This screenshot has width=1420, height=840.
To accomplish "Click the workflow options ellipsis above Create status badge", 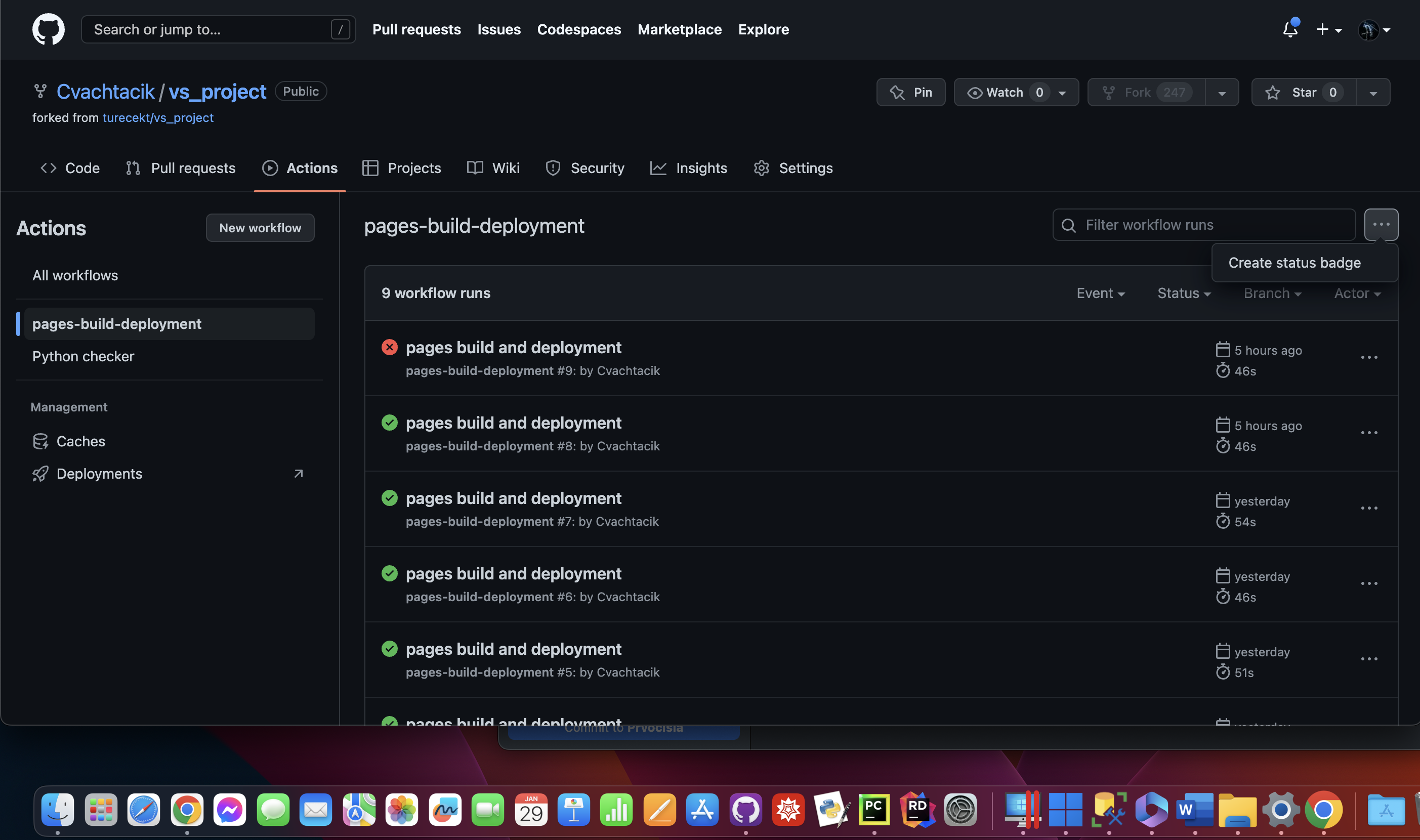I will [x=1382, y=224].
